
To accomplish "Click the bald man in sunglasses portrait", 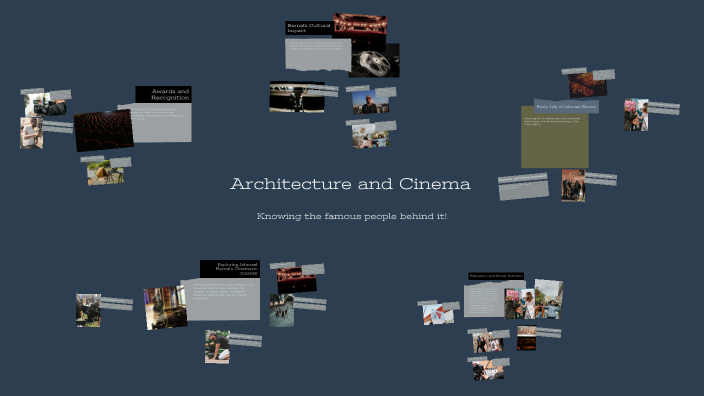I will pyautogui.click(x=370, y=102).
